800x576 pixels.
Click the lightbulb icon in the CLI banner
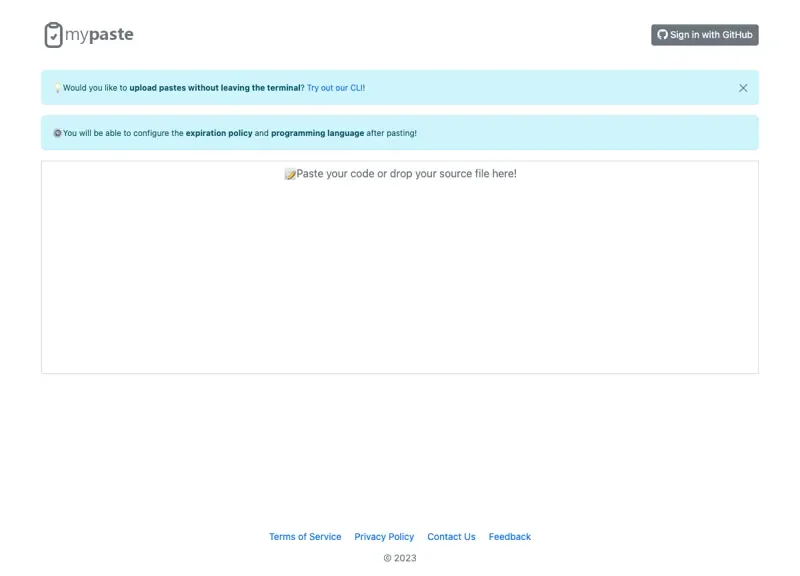[x=56, y=88]
